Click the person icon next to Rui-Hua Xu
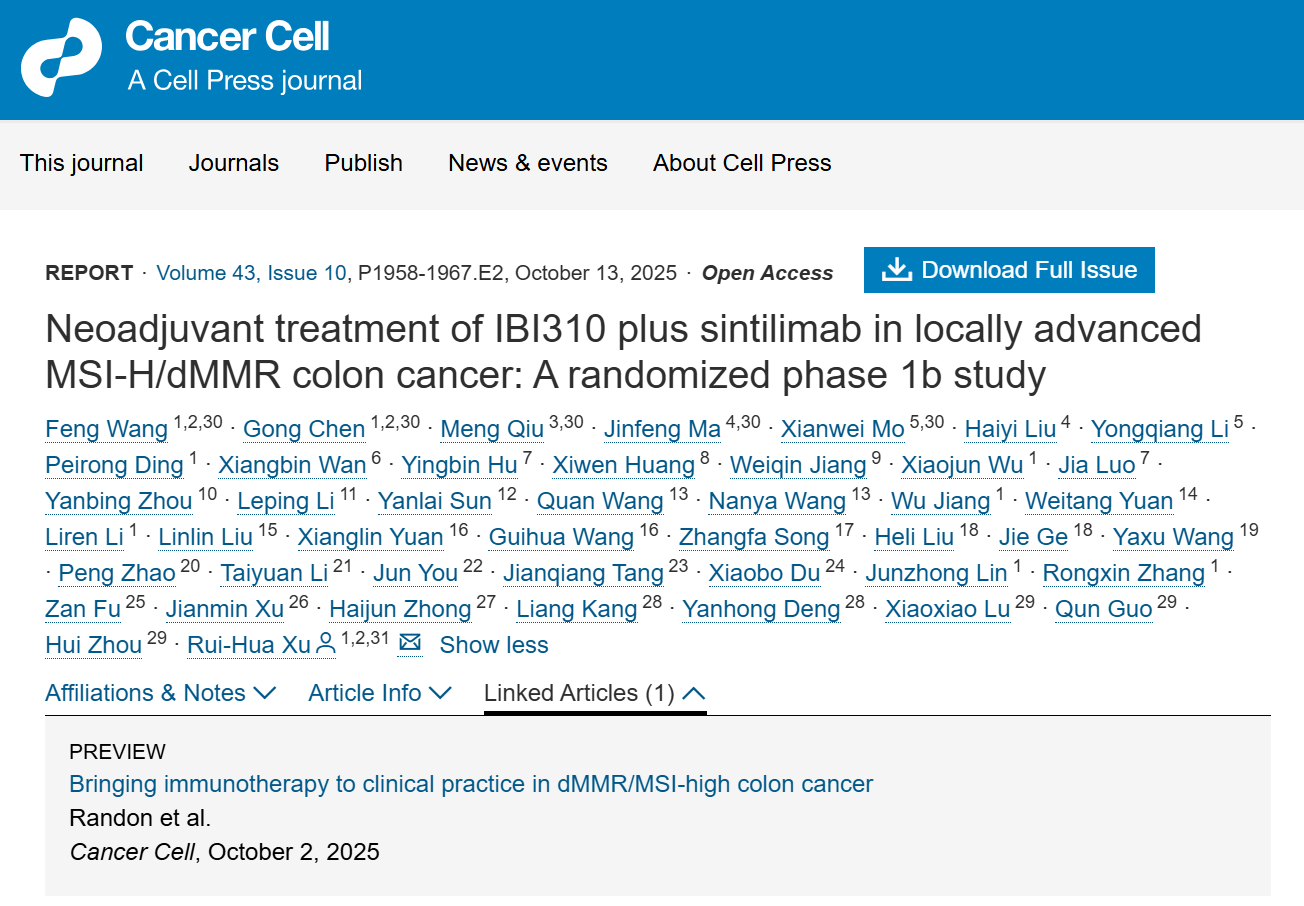Screen dimensions: 1304x906 click(326, 645)
